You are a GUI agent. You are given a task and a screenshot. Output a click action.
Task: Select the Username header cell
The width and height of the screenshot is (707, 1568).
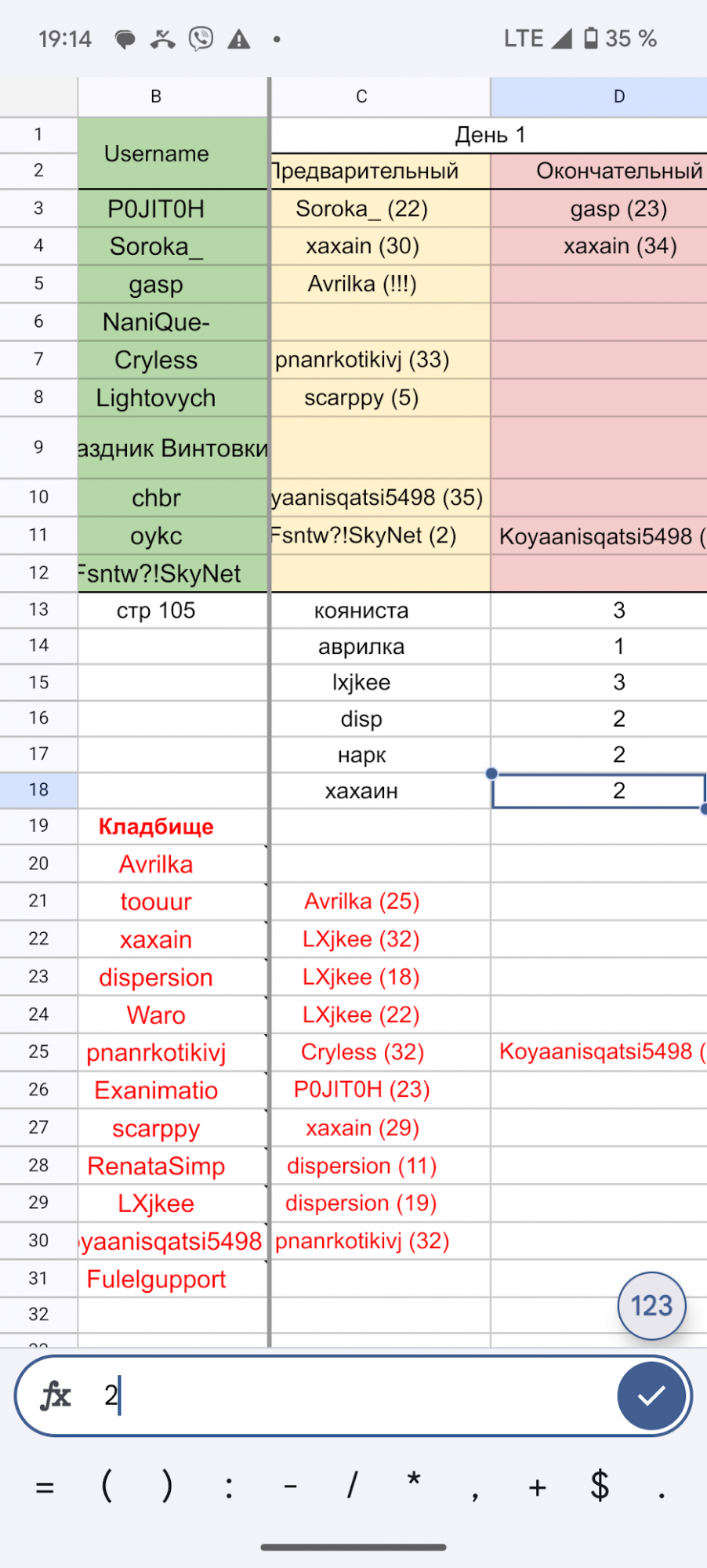[x=156, y=153]
